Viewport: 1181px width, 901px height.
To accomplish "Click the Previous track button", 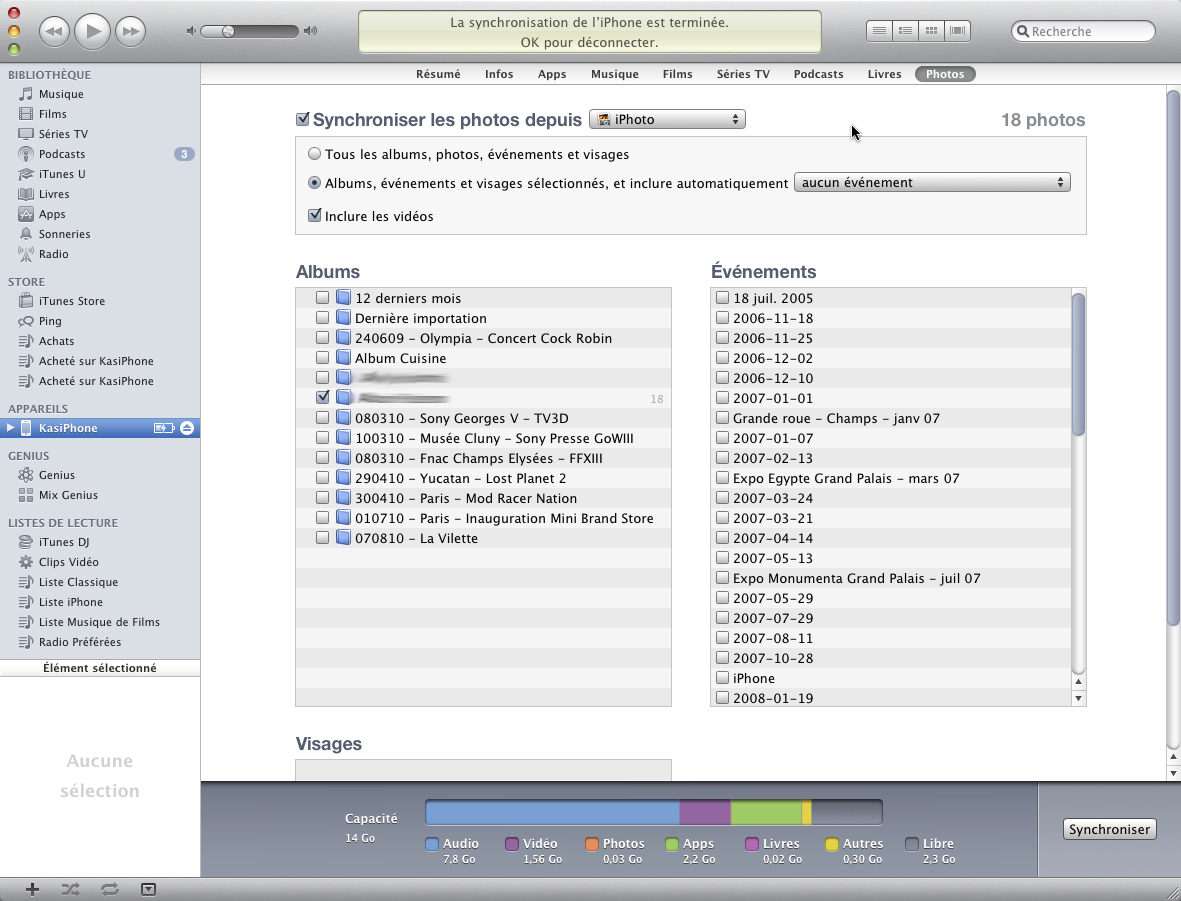I will [x=54, y=31].
